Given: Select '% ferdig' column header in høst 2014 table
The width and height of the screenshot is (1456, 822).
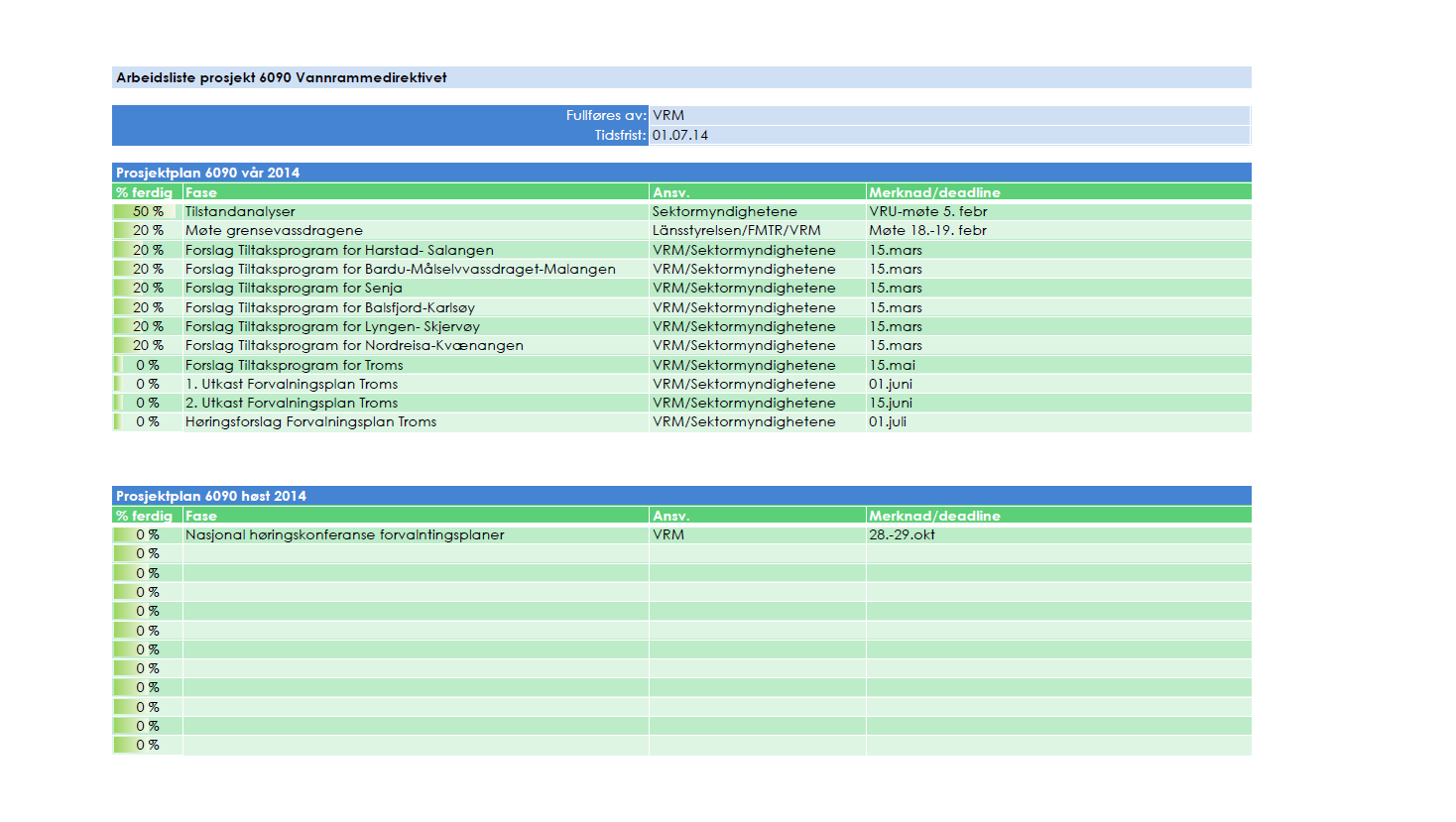Looking at the screenshot, I should 147,516.
